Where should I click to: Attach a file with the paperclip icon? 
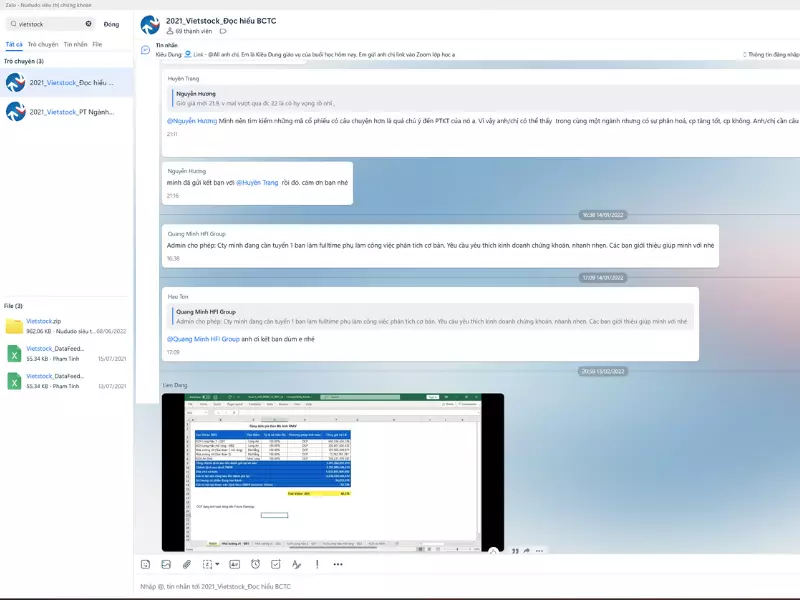click(x=187, y=564)
